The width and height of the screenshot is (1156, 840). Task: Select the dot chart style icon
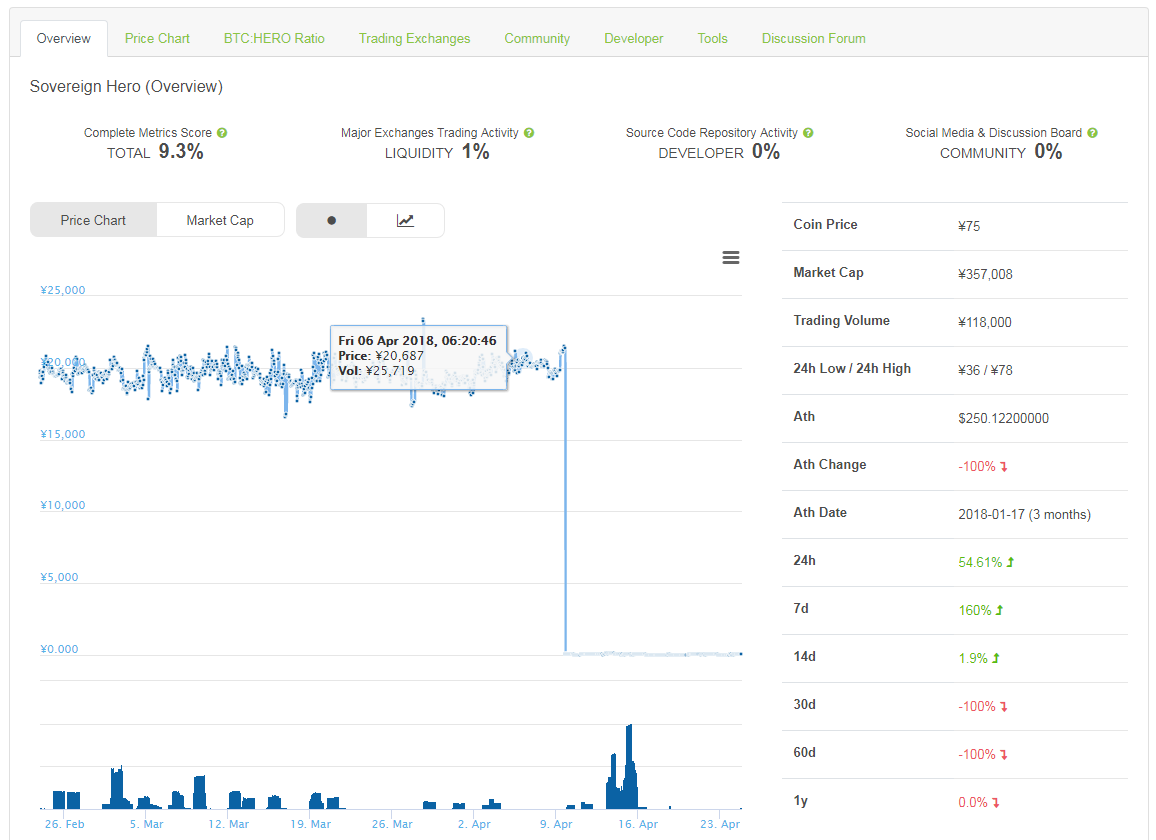point(332,221)
